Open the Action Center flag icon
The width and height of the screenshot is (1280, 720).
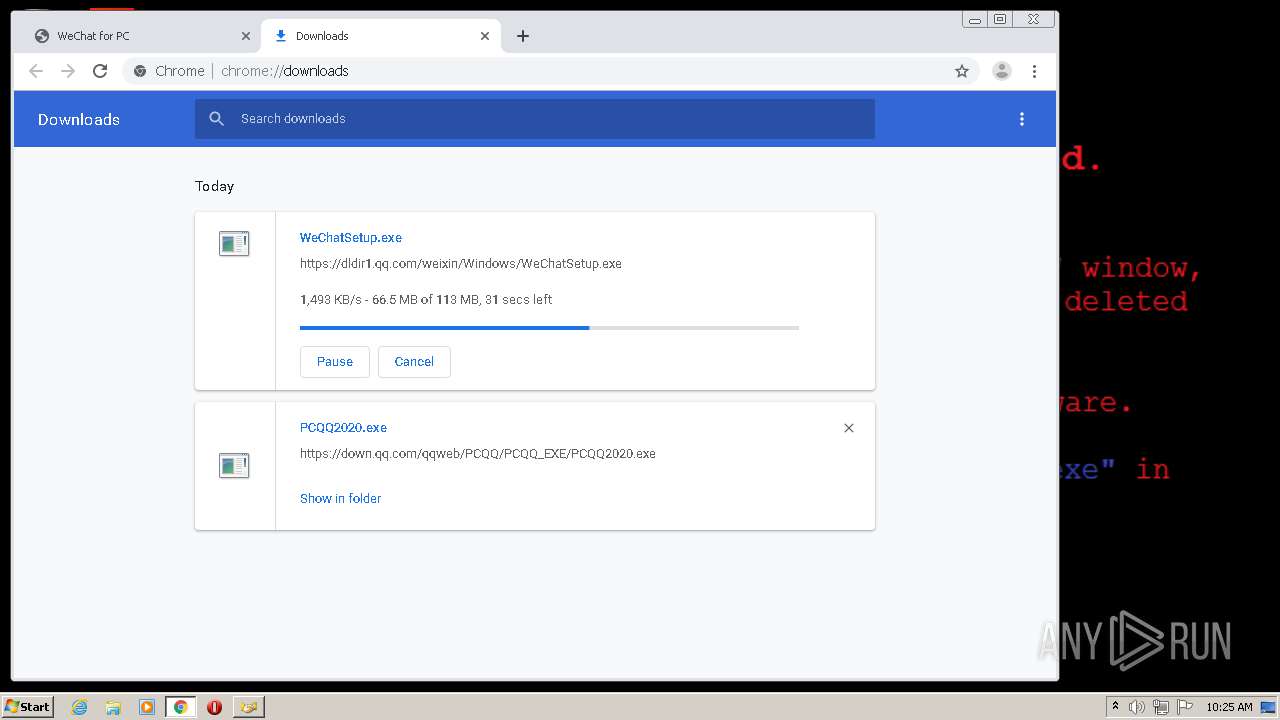1185,707
